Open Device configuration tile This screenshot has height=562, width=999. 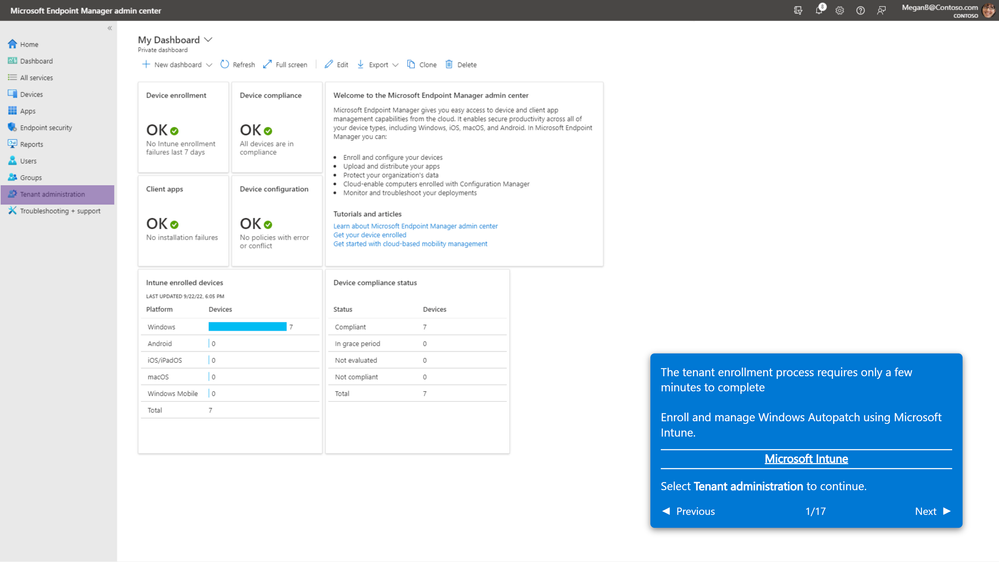277,220
